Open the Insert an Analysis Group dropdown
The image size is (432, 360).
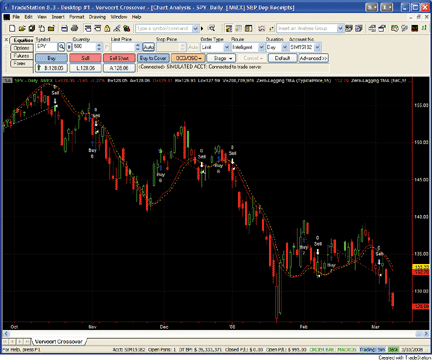point(310,28)
